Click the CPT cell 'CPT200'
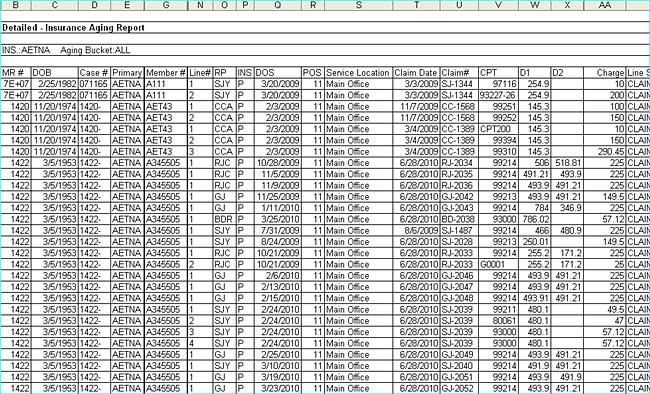This screenshot has width=650, height=394. click(x=498, y=129)
